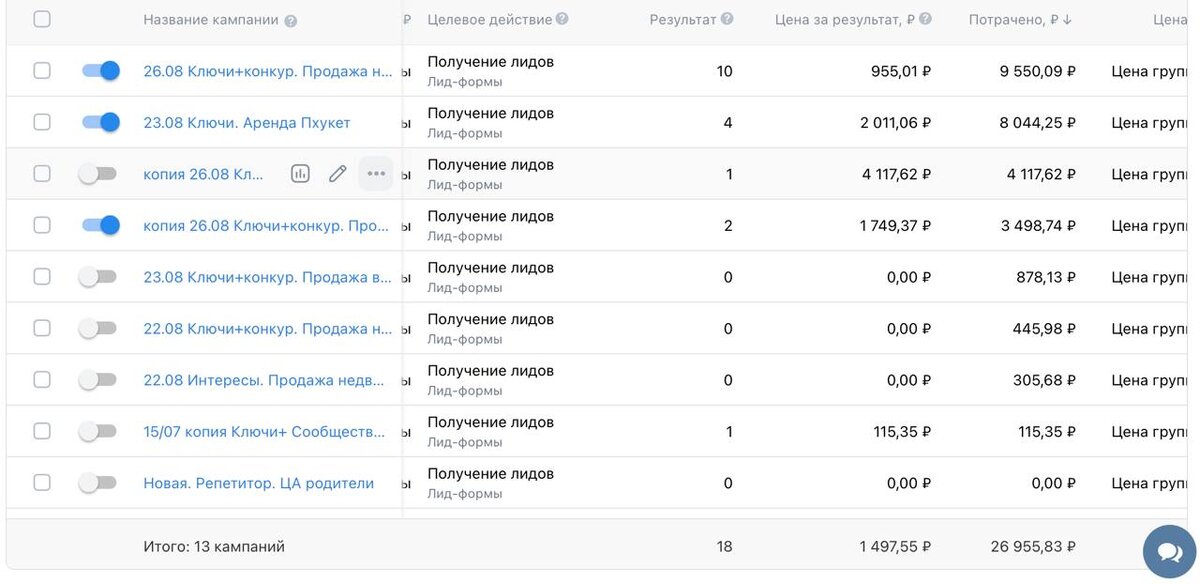The image size is (1200, 584).
Task: Tick the select-all checkbox in header
Action: pos(42,19)
